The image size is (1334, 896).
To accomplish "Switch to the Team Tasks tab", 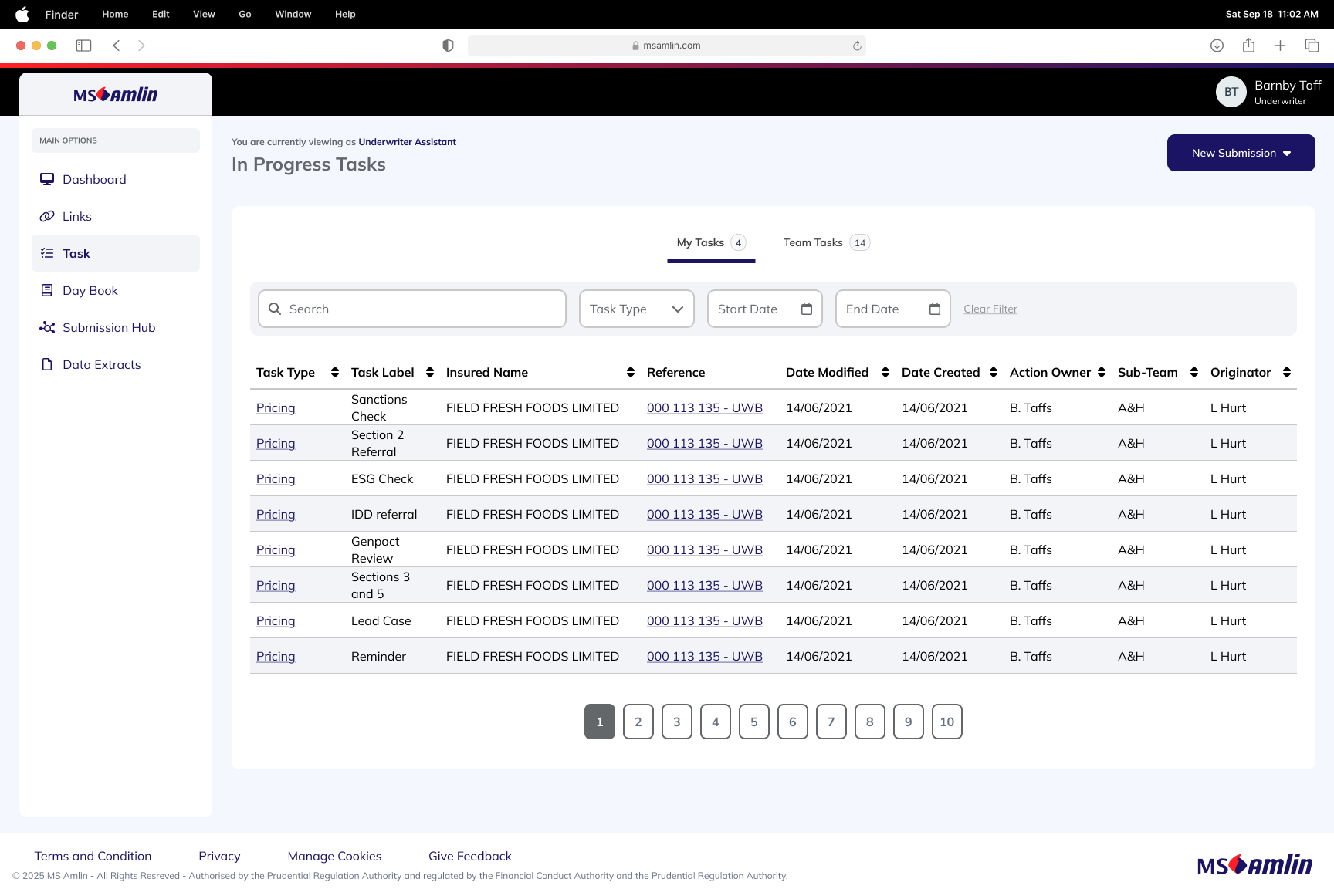I will point(825,242).
